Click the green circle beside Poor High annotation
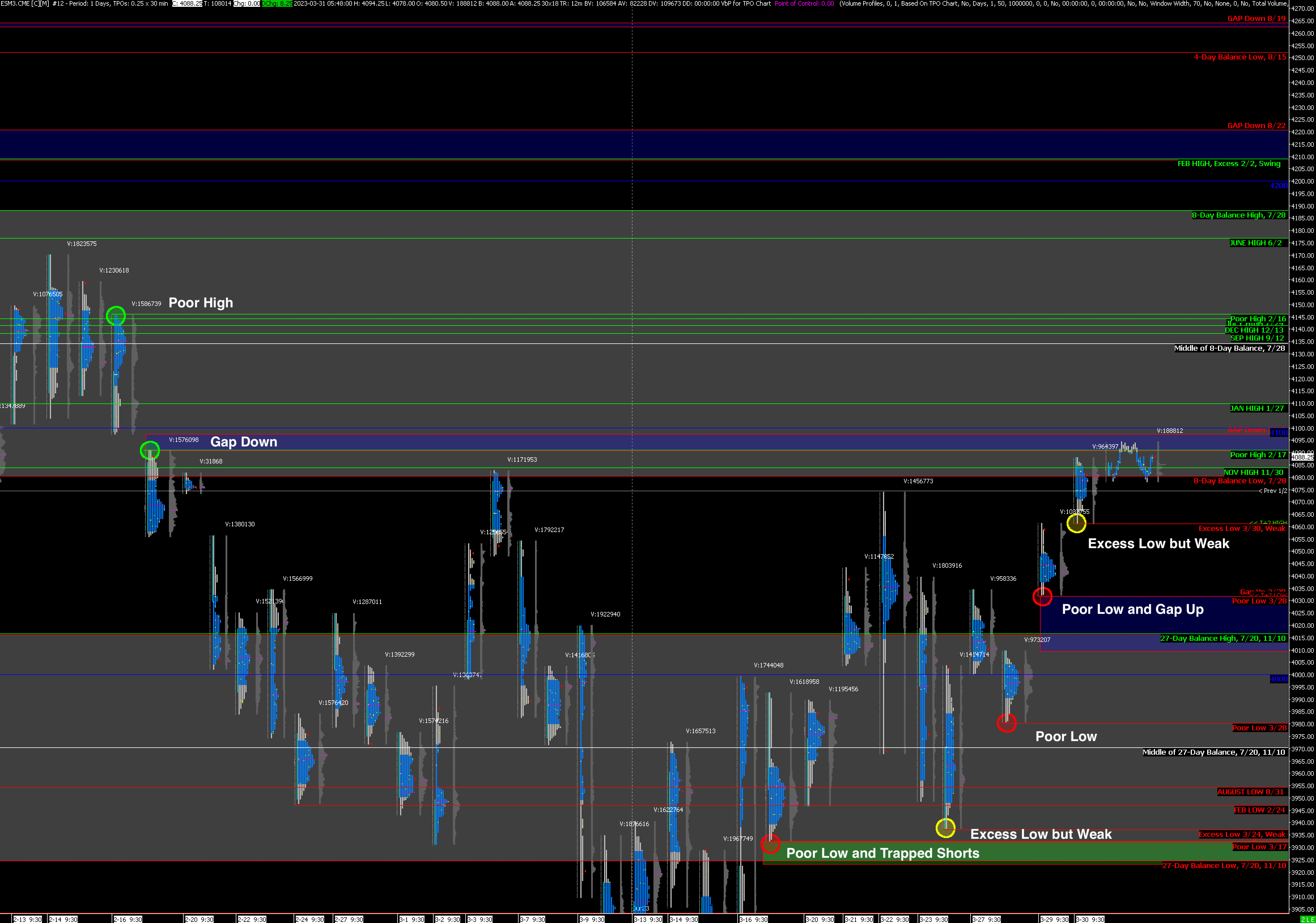This screenshot has height=923, width=1316. (x=116, y=316)
